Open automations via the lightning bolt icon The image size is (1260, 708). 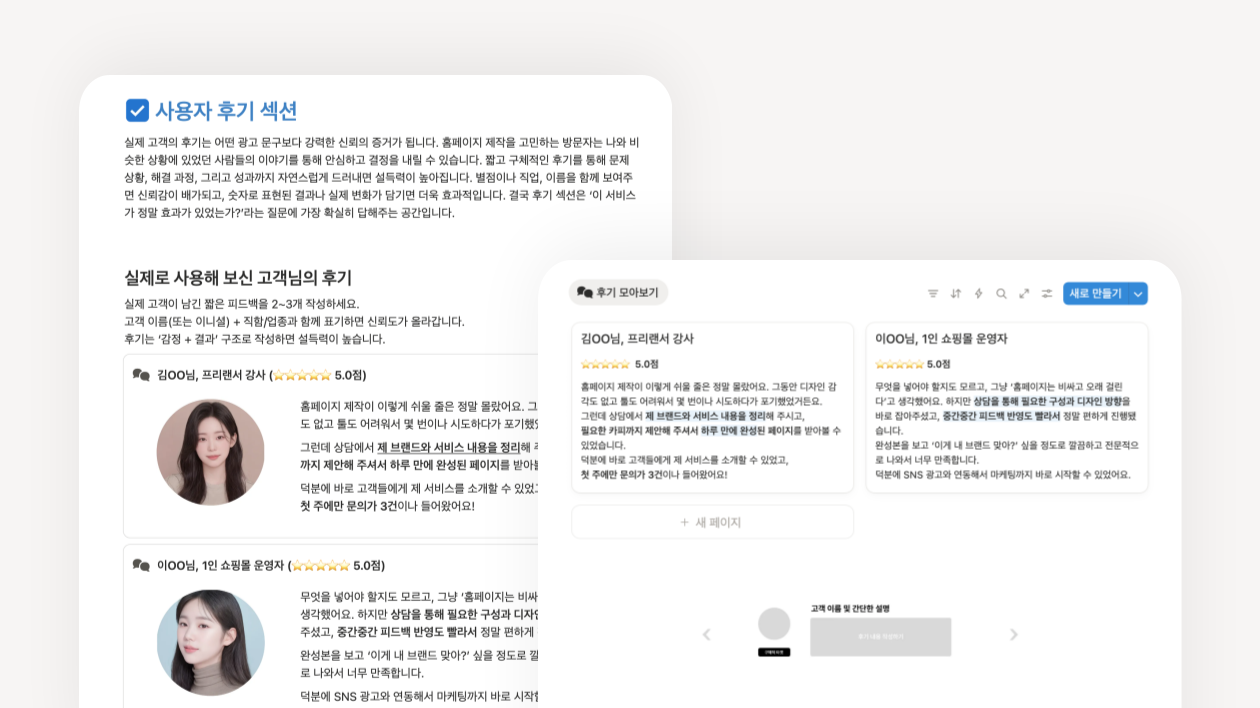coord(979,293)
